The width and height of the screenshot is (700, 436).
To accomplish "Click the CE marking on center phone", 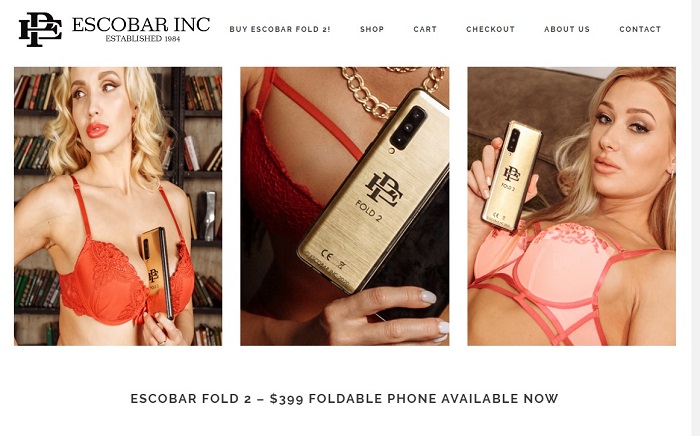I will pyautogui.click(x=327, y=256).
